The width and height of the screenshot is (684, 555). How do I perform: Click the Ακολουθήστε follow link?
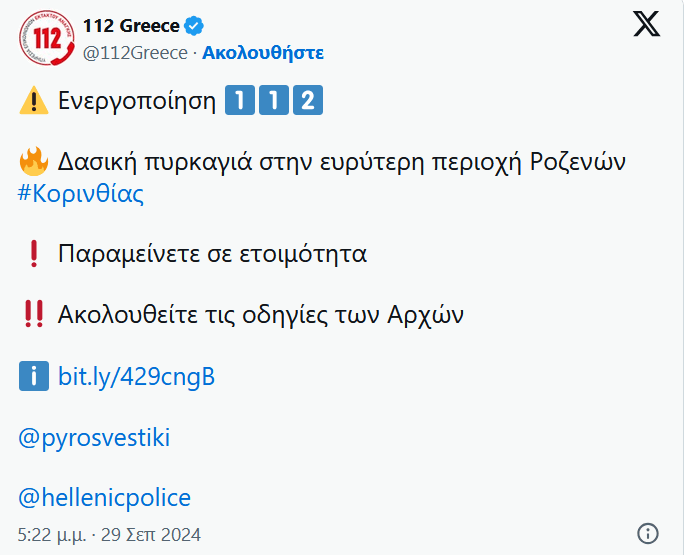(263, 53)
